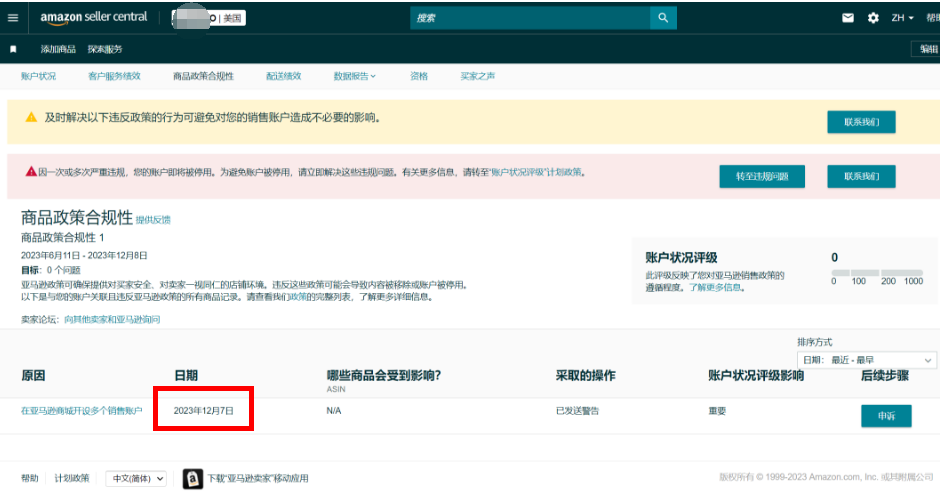940x491 pixels.
Task: Click the 采取的操作 column header
Action: (585, 376)
